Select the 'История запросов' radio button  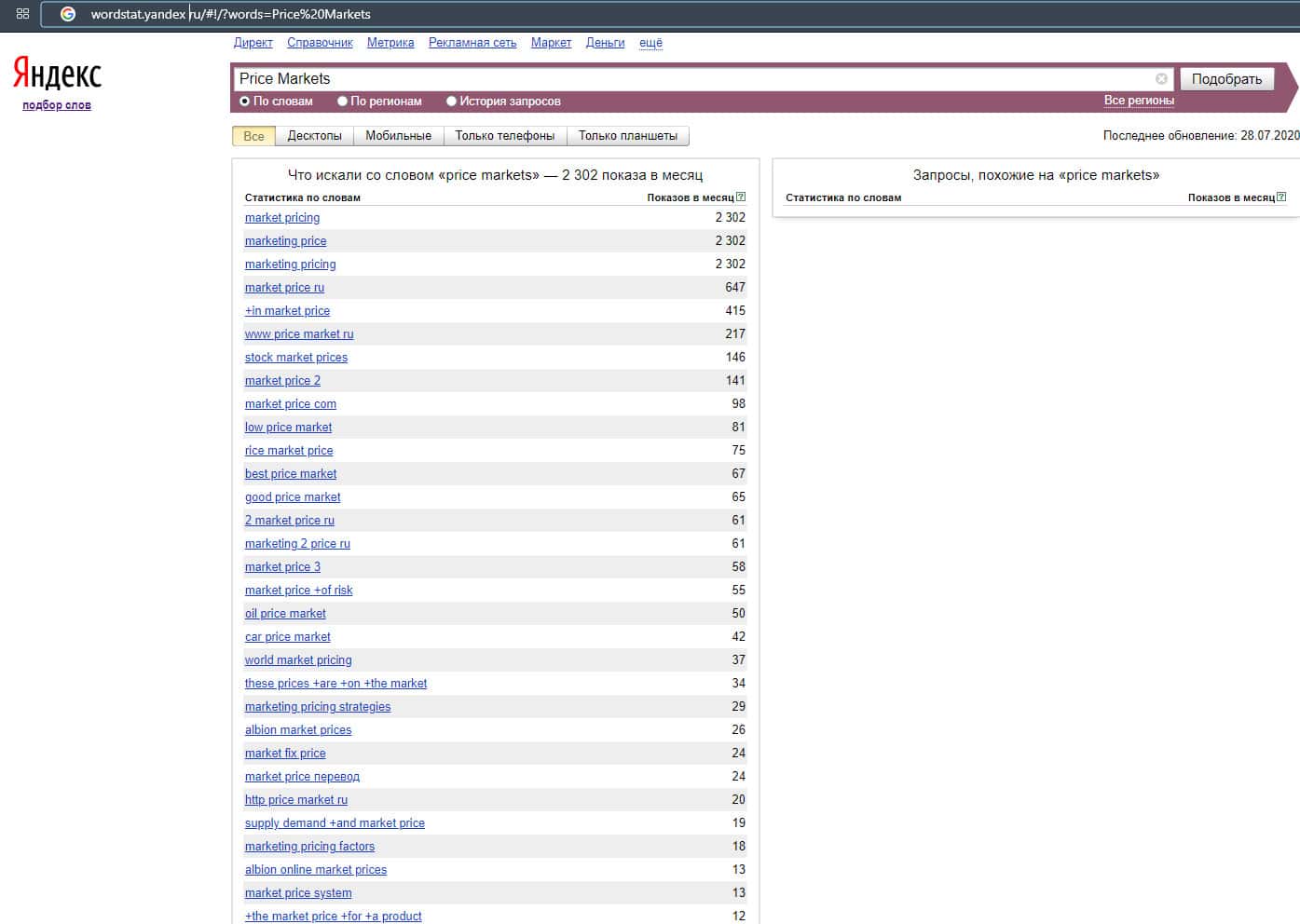pyautogui.click(x=451, y=102)
